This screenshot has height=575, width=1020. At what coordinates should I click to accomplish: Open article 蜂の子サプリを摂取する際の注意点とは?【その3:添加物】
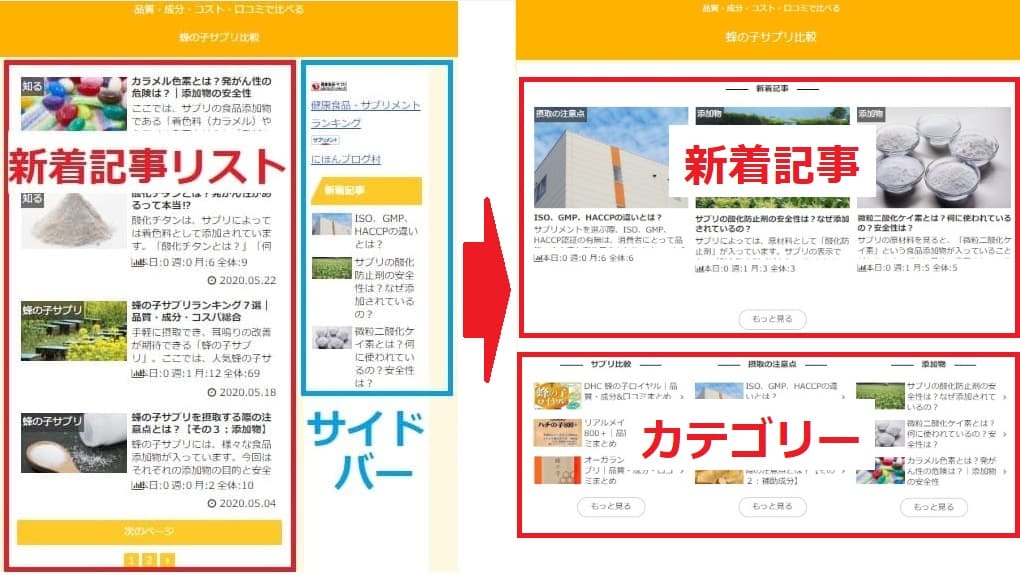click(201, 423)
